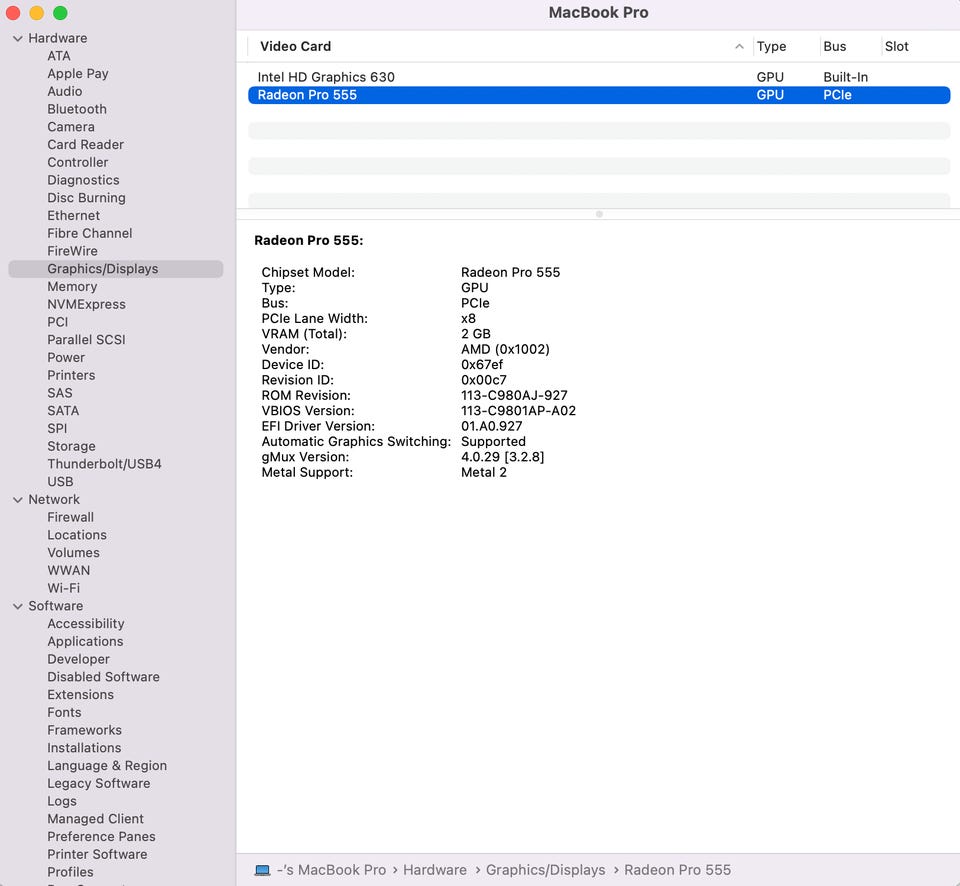960x886 pixels.
Task: Open Diagnostics in the sidebar
Action: click(83, 180)
